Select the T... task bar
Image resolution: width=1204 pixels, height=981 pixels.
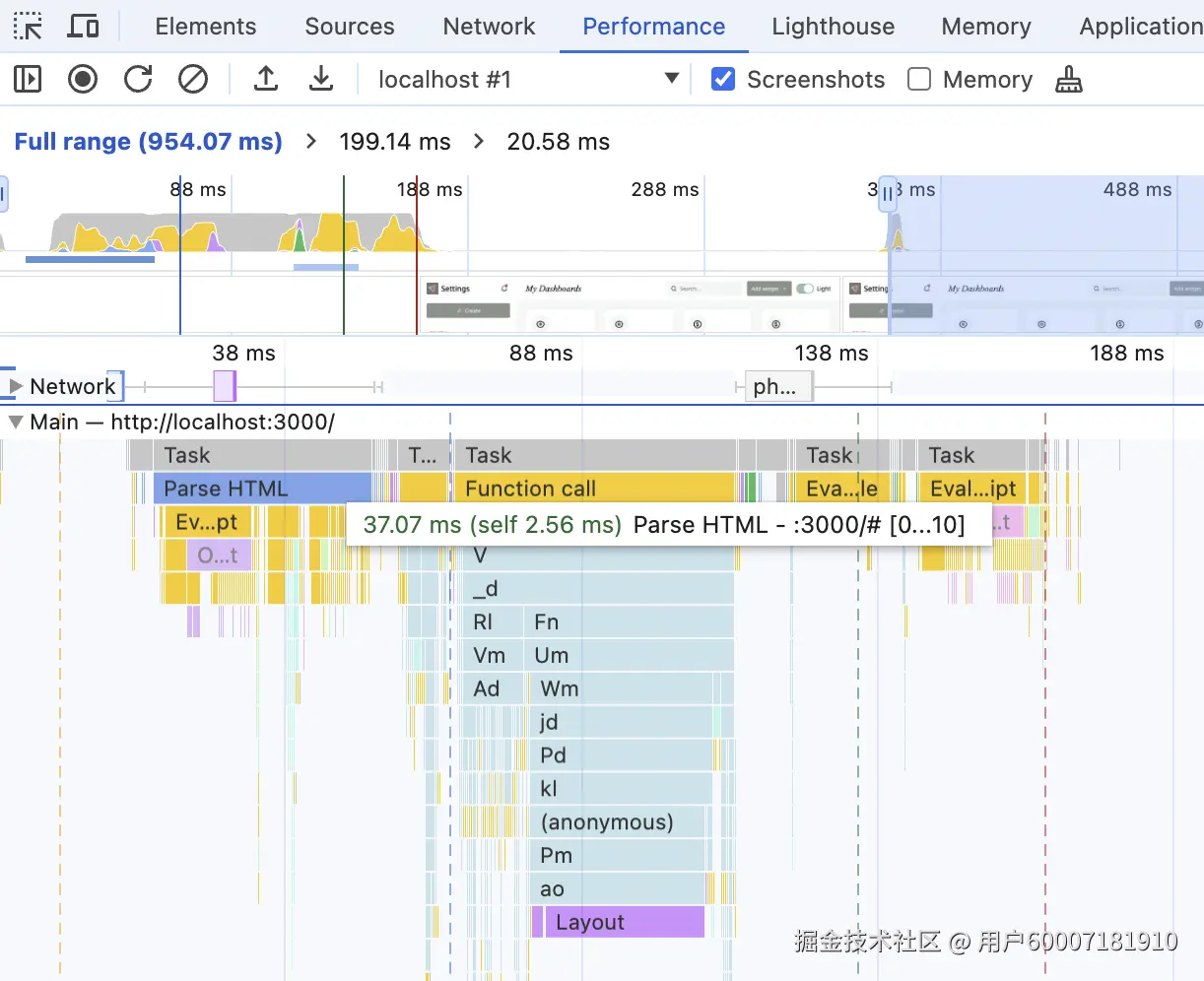423,455
